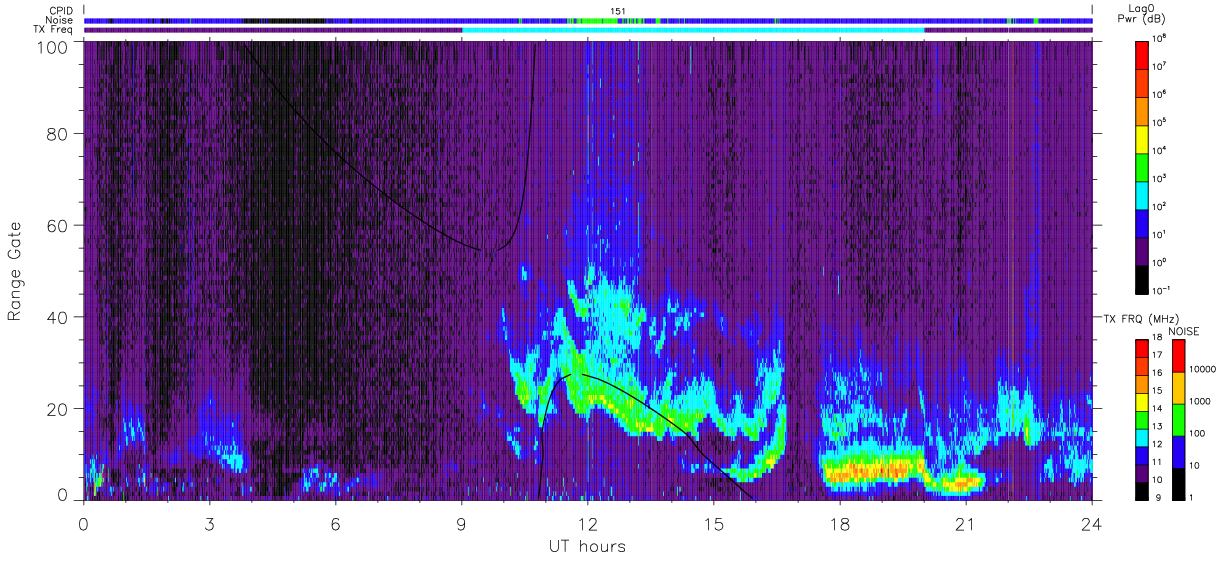
Task: Click the 'NOISE' legend title
Action: pos(1185,330)
